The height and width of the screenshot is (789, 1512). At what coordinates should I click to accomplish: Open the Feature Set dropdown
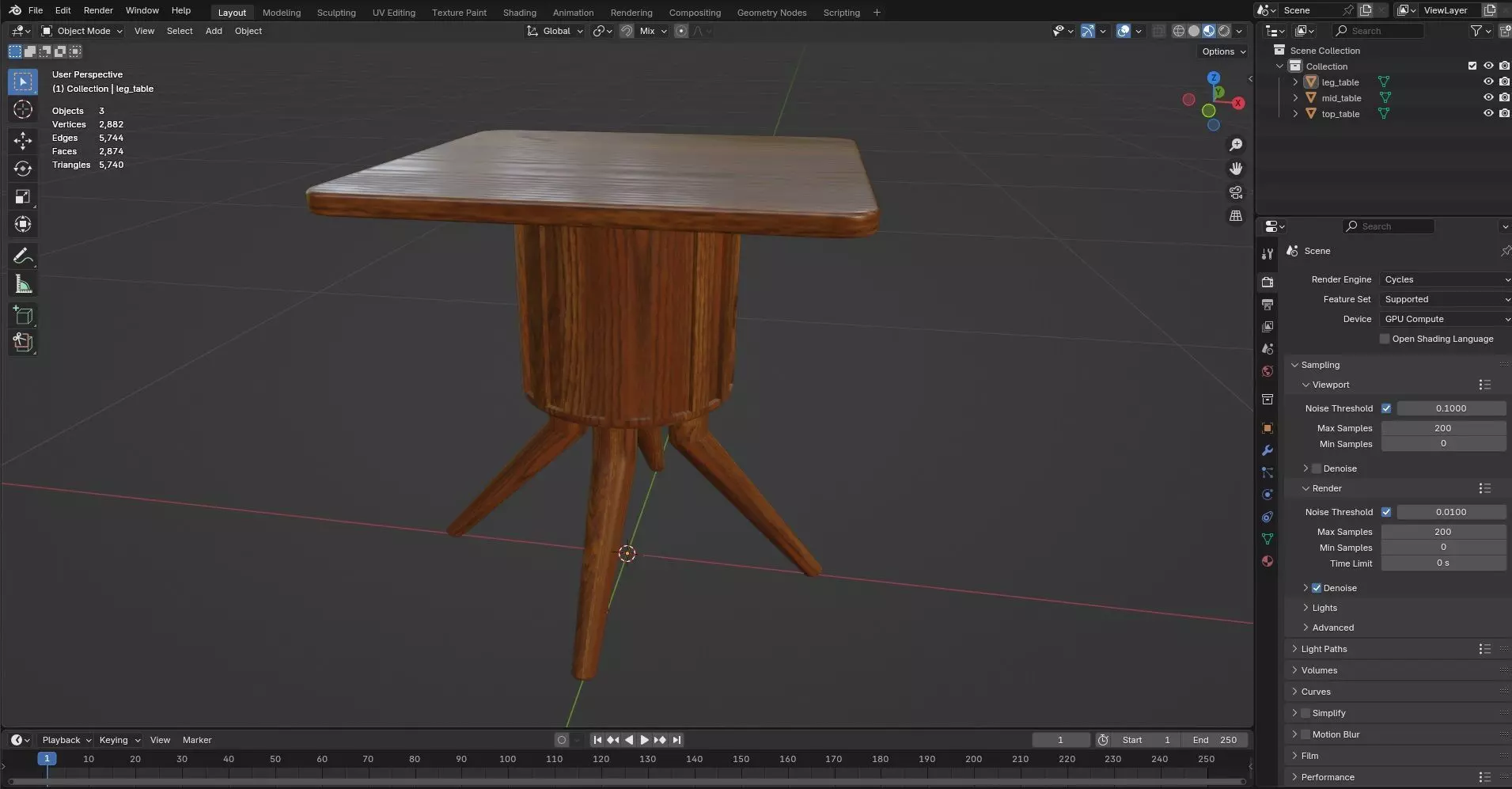[x=1445, y=299]
